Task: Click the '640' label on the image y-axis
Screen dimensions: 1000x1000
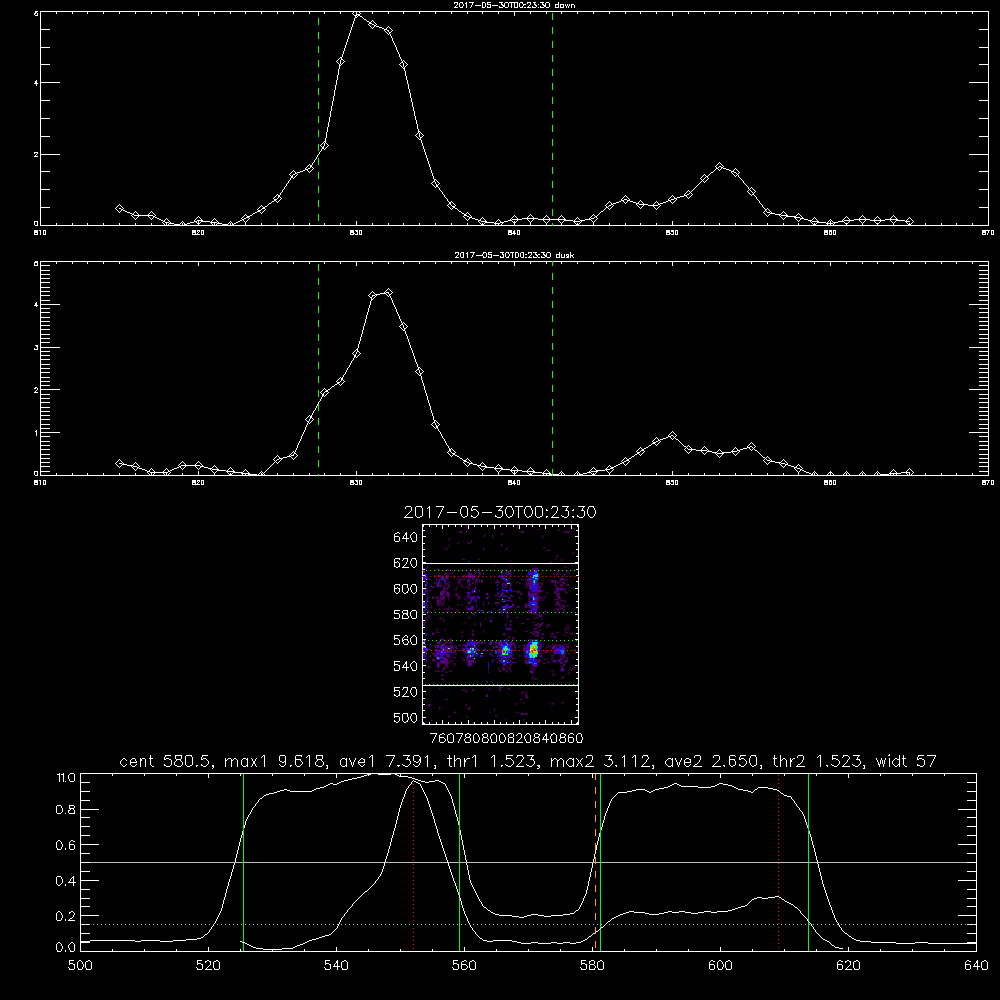Action: click(406, 538)
